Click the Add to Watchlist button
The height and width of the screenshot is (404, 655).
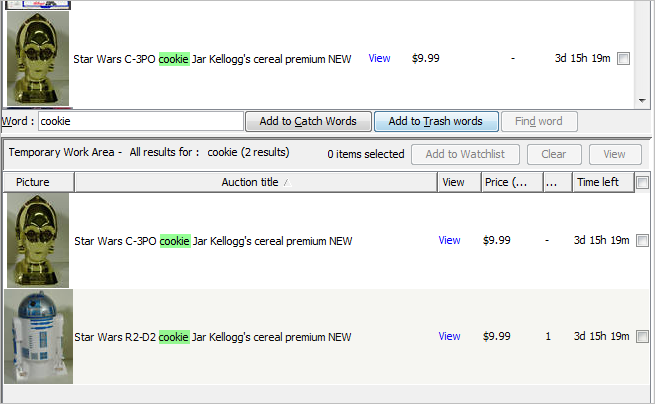tap(465, 155)
